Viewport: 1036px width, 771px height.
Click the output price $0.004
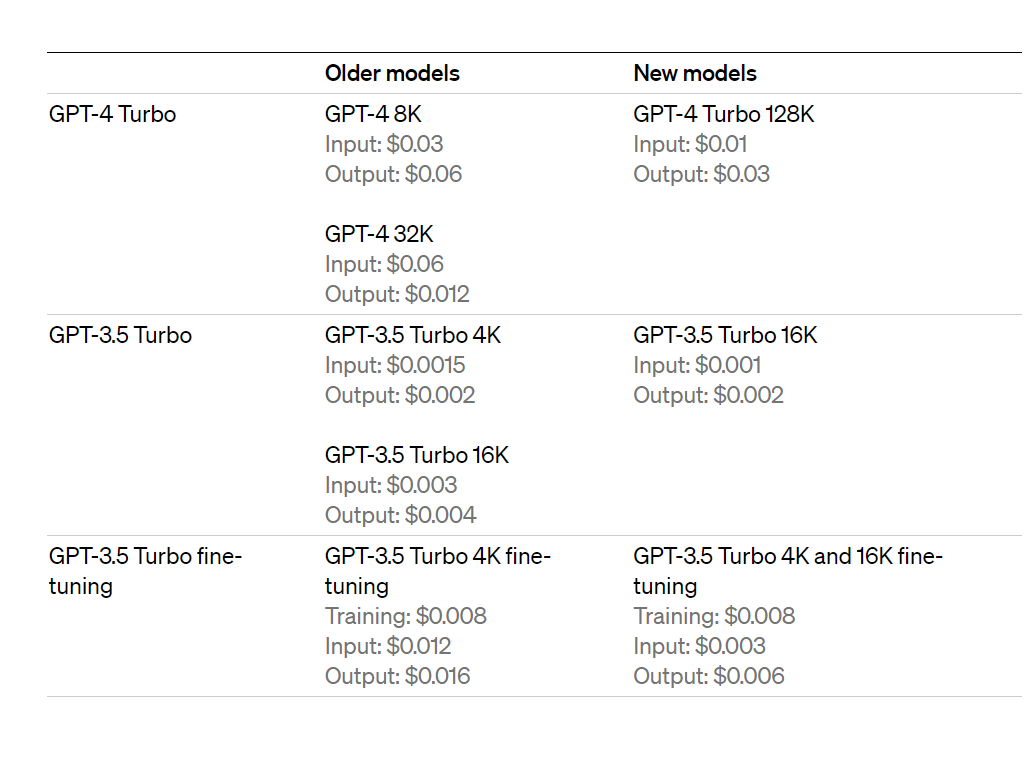point(400,515)
